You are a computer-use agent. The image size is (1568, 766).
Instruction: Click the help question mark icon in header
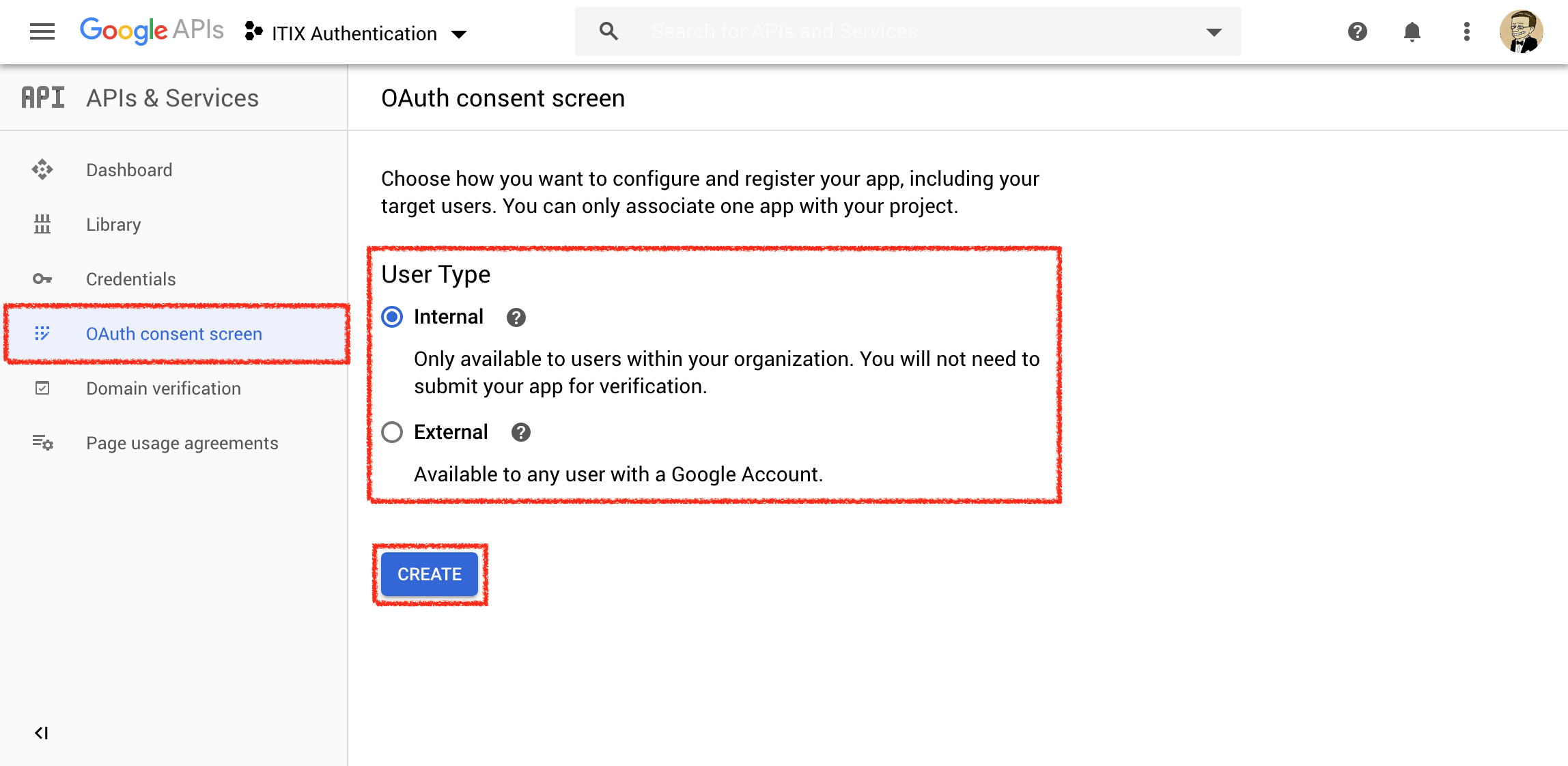[x=1357, y=31]
